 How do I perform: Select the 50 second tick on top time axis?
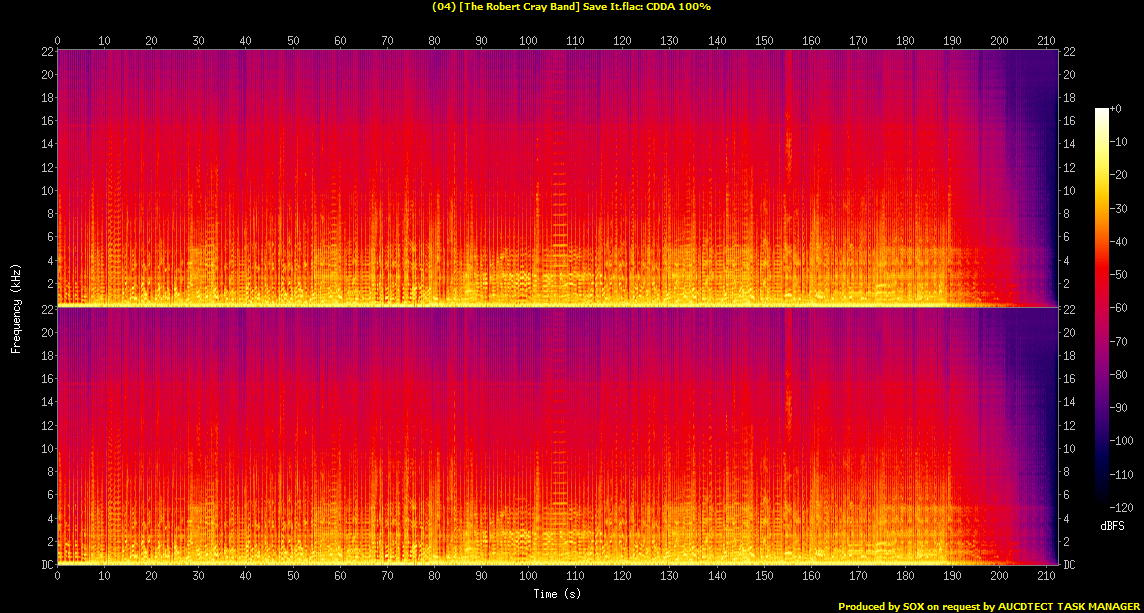[293, 40]
